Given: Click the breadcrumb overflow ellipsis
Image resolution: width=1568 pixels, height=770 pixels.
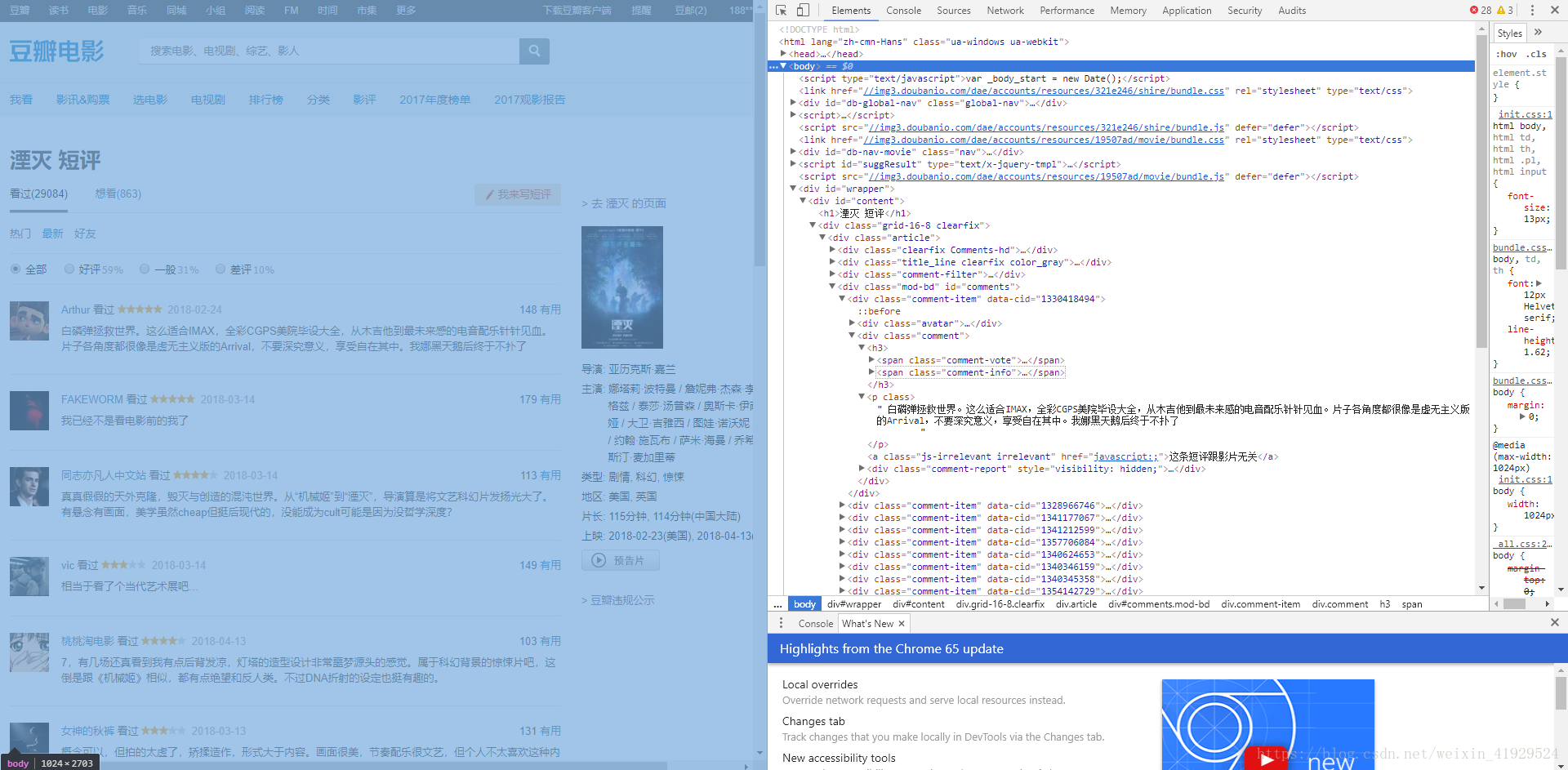Looking at the screenshot, I should click(778, 604).
